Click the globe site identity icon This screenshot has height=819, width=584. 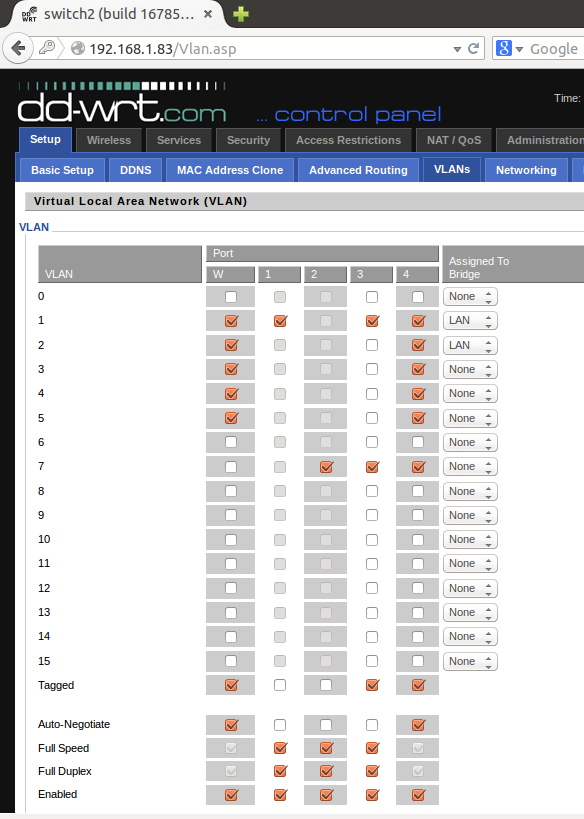pyautogui.click(x=78, y=49)
